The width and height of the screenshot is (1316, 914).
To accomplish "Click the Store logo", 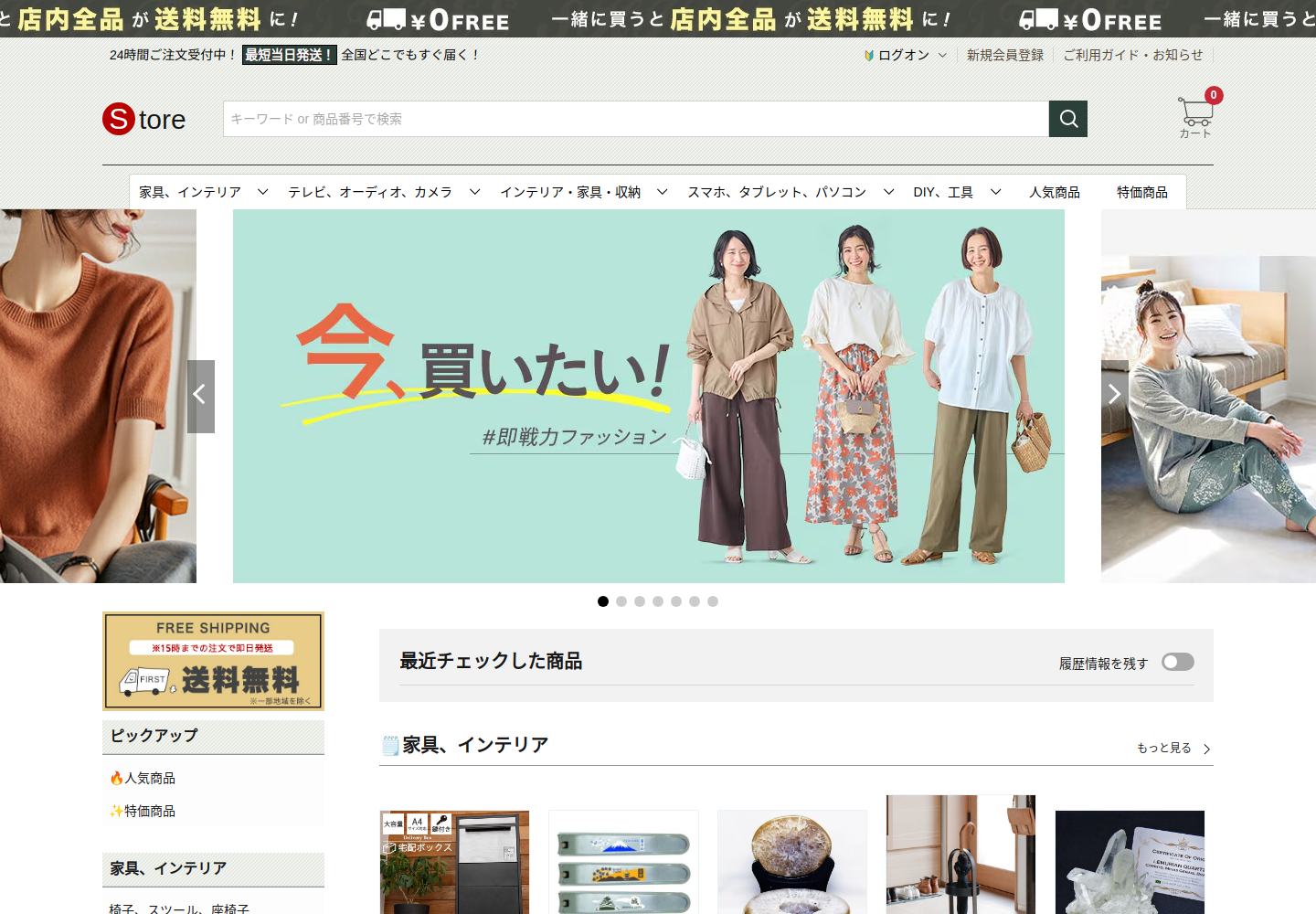I will click(x=144, y=119).
